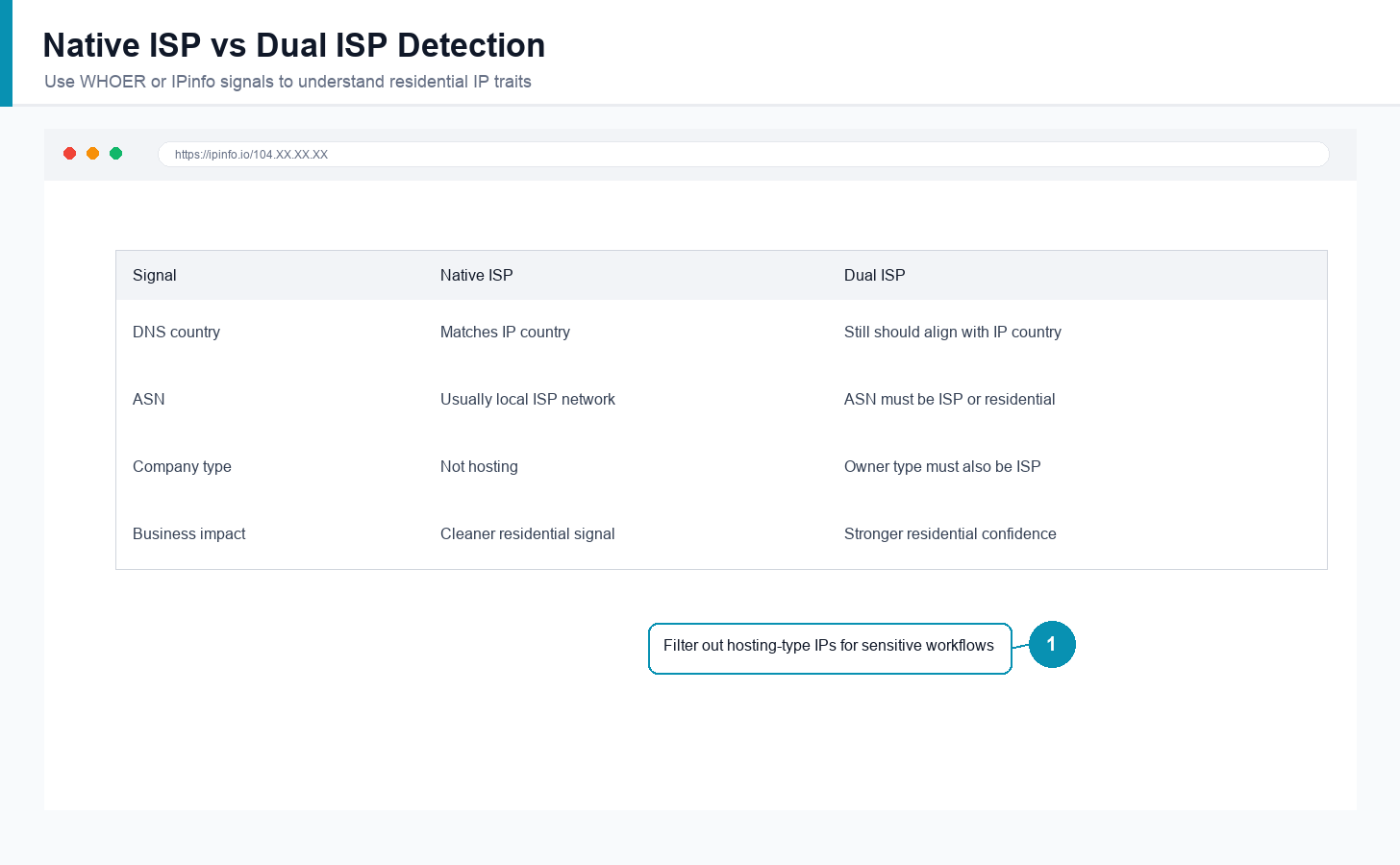Image resolution: width=1400 pixels, height=865 pixels.
Task: Click the "Company type" row label
Action: pyautogui.click(x=183, y=466)
